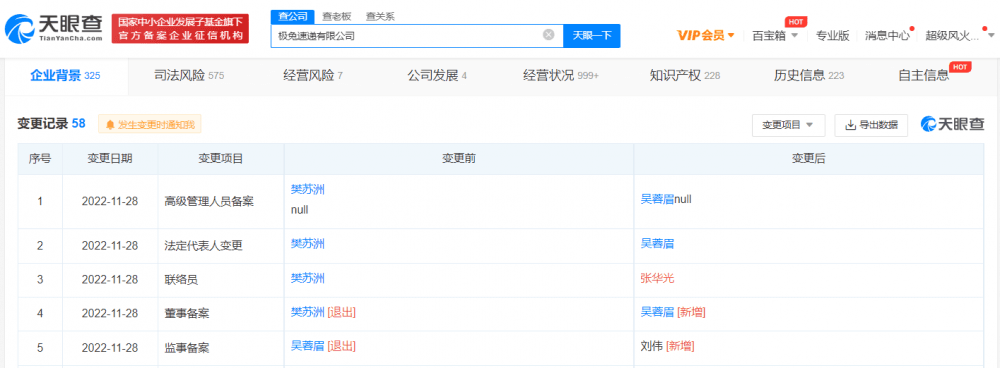The image size is (1000, 368).
Task: Expand the VIP会员 dropdown menu
Action: (x=705, y=36)
